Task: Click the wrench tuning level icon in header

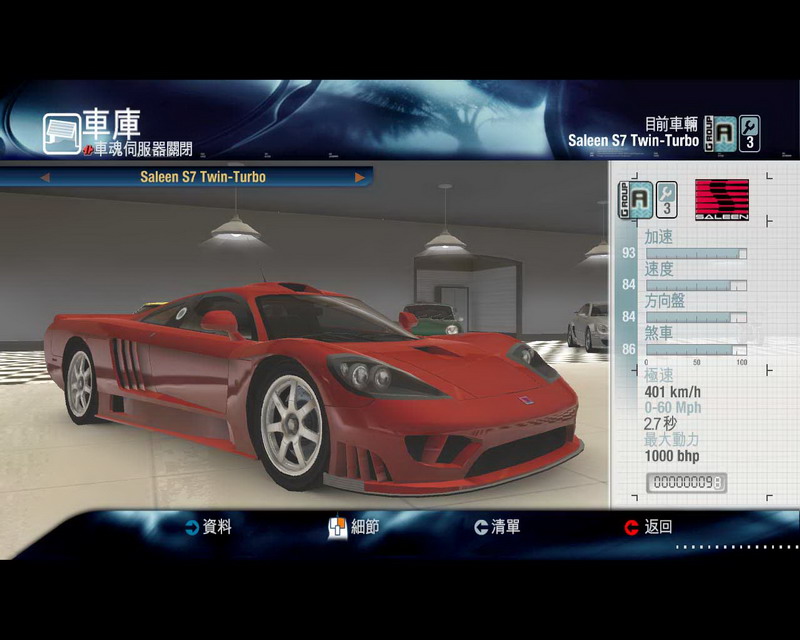Action: tap(748, 133)
